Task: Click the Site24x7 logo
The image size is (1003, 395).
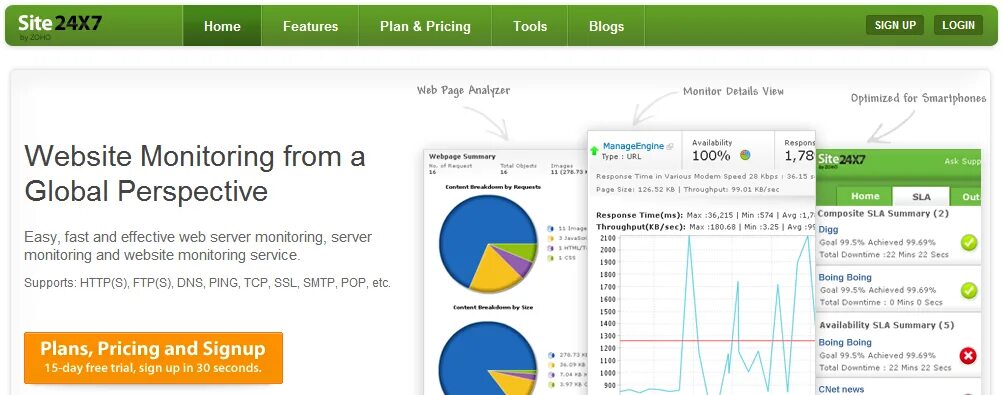Action: click(59, 26)
